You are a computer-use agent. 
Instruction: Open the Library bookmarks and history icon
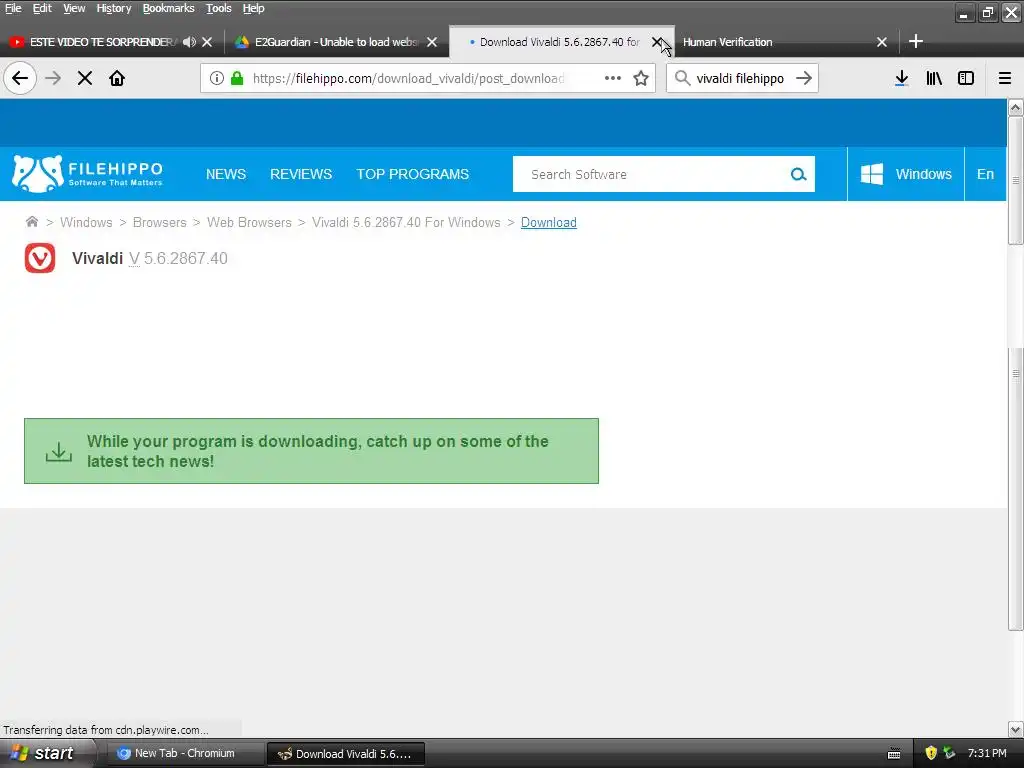tap(934, 78)
